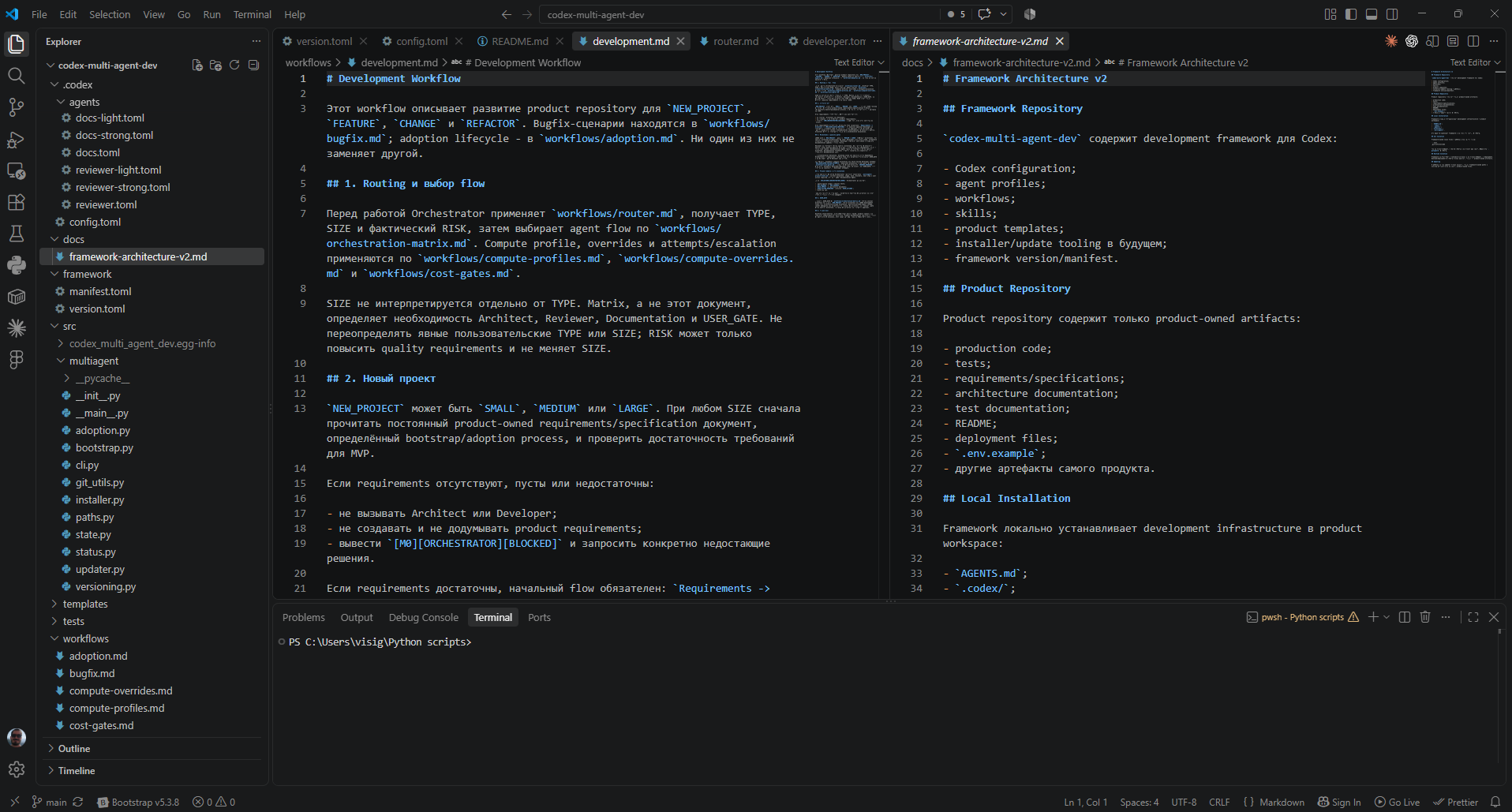Switch to the Problems panel tab

[303, 617]
